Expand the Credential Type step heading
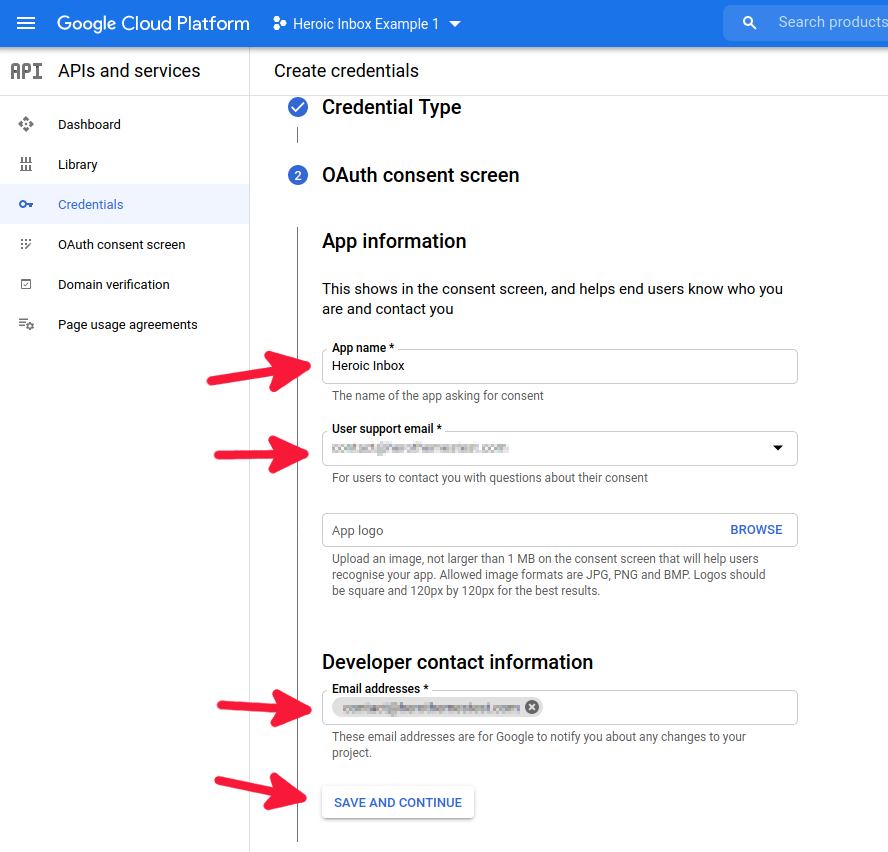888x852 pixels. pyautogui.click(x=391, y=107)
